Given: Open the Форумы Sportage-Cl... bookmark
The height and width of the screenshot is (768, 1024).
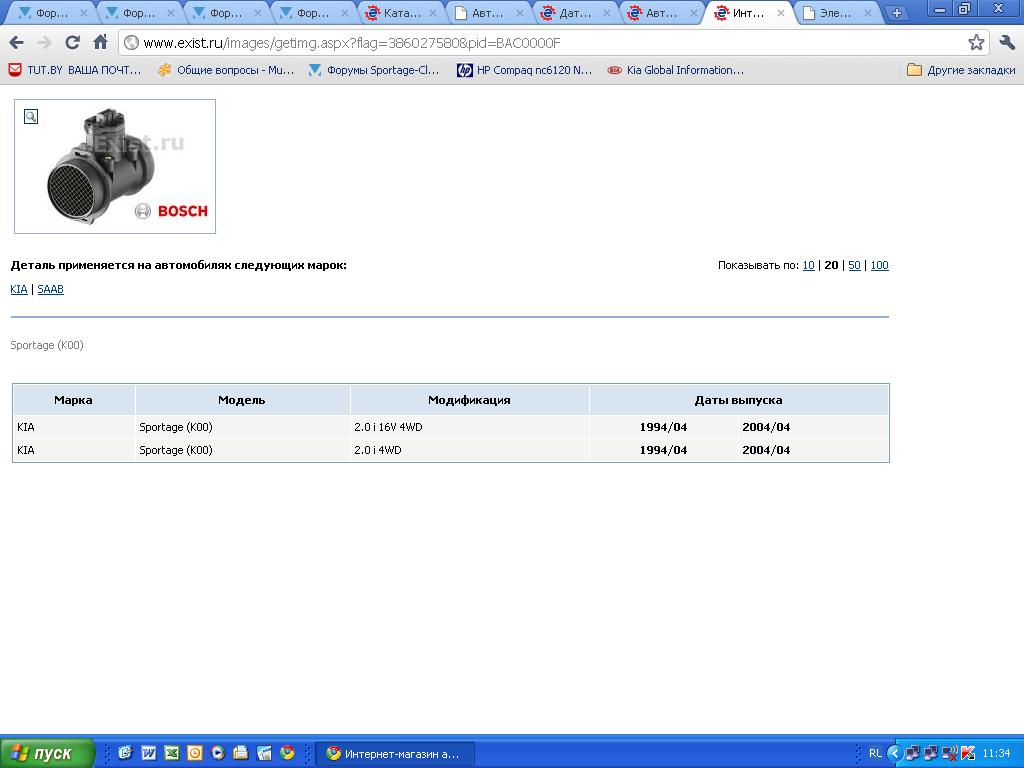Looking at the screenshot, I should tap(374, 70).
